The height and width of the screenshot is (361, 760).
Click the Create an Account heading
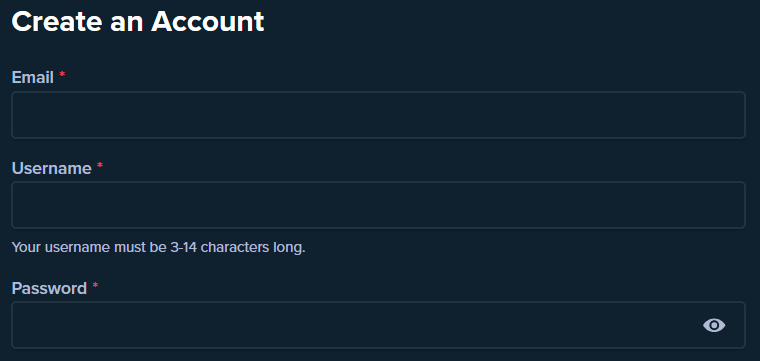tap(138, 22)
